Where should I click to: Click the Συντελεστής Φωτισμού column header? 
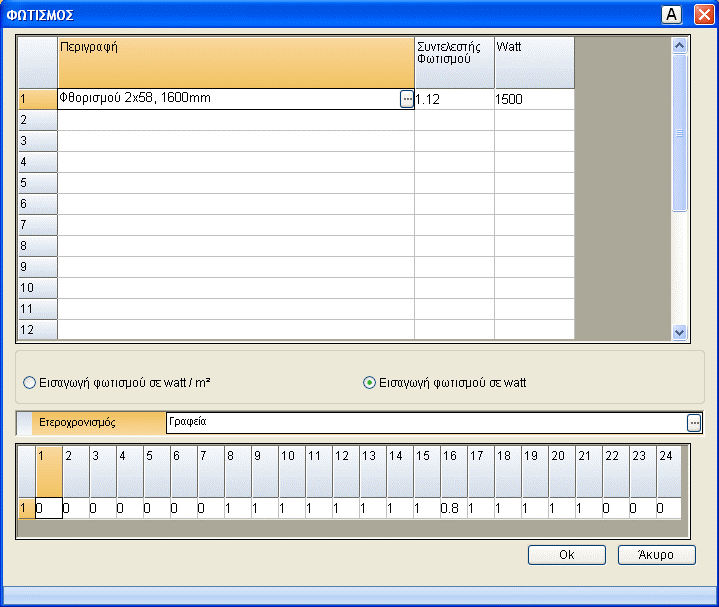tap(454, 63)
